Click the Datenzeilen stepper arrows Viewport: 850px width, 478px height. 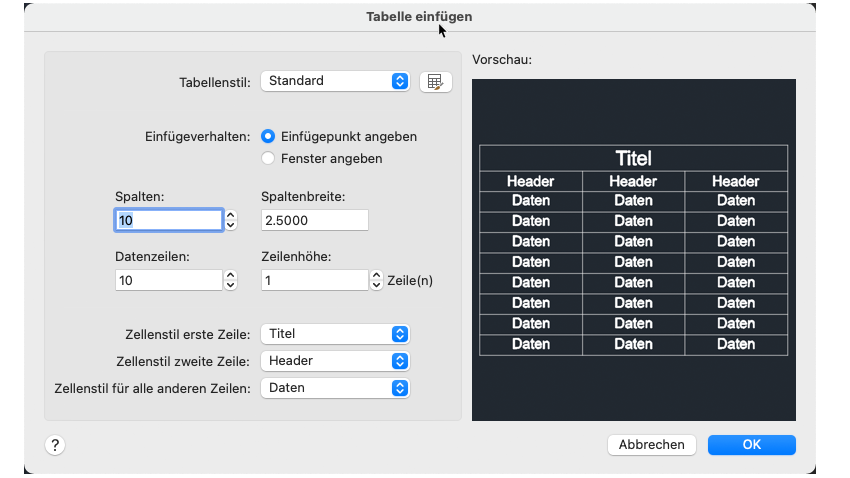(231, 281)
